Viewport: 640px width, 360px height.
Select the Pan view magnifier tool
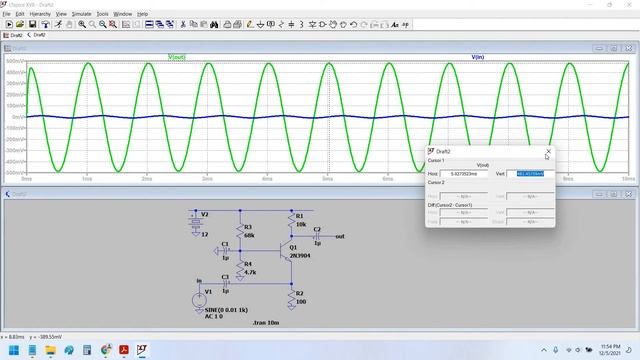point(93,24)
